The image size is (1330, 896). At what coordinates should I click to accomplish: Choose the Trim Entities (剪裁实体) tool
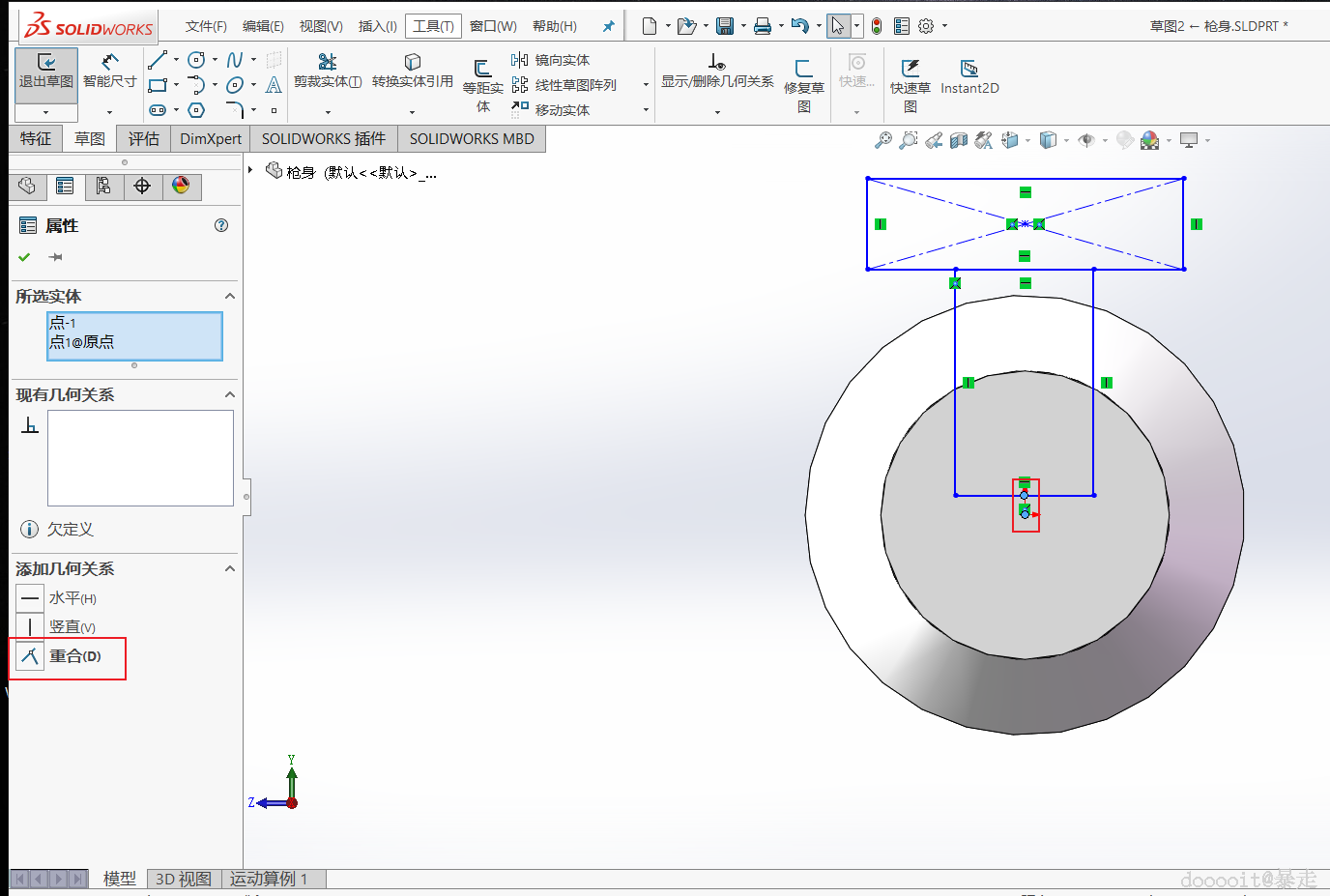[328, 71]
